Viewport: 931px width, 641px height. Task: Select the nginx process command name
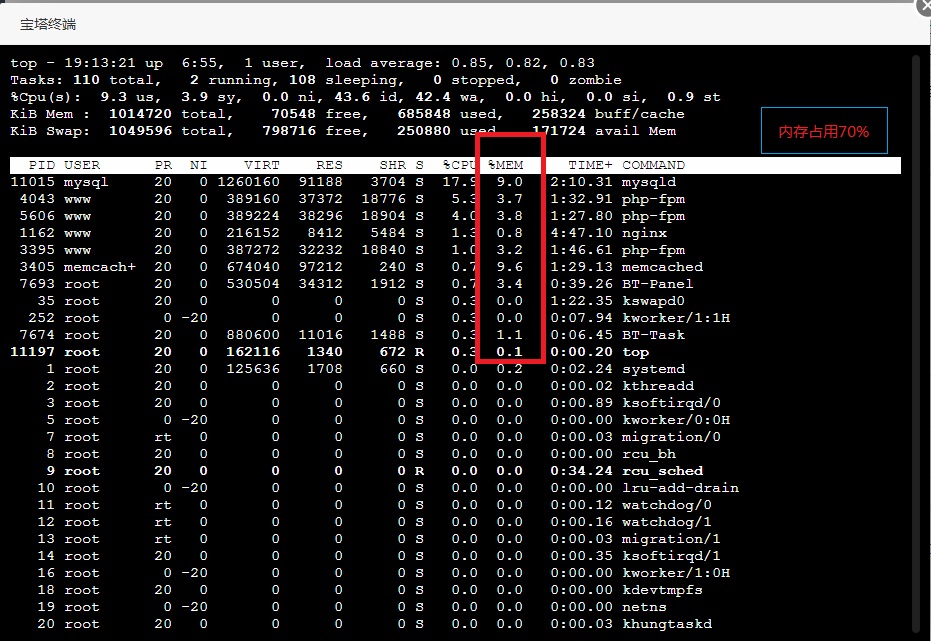click(x=644, y=233)
